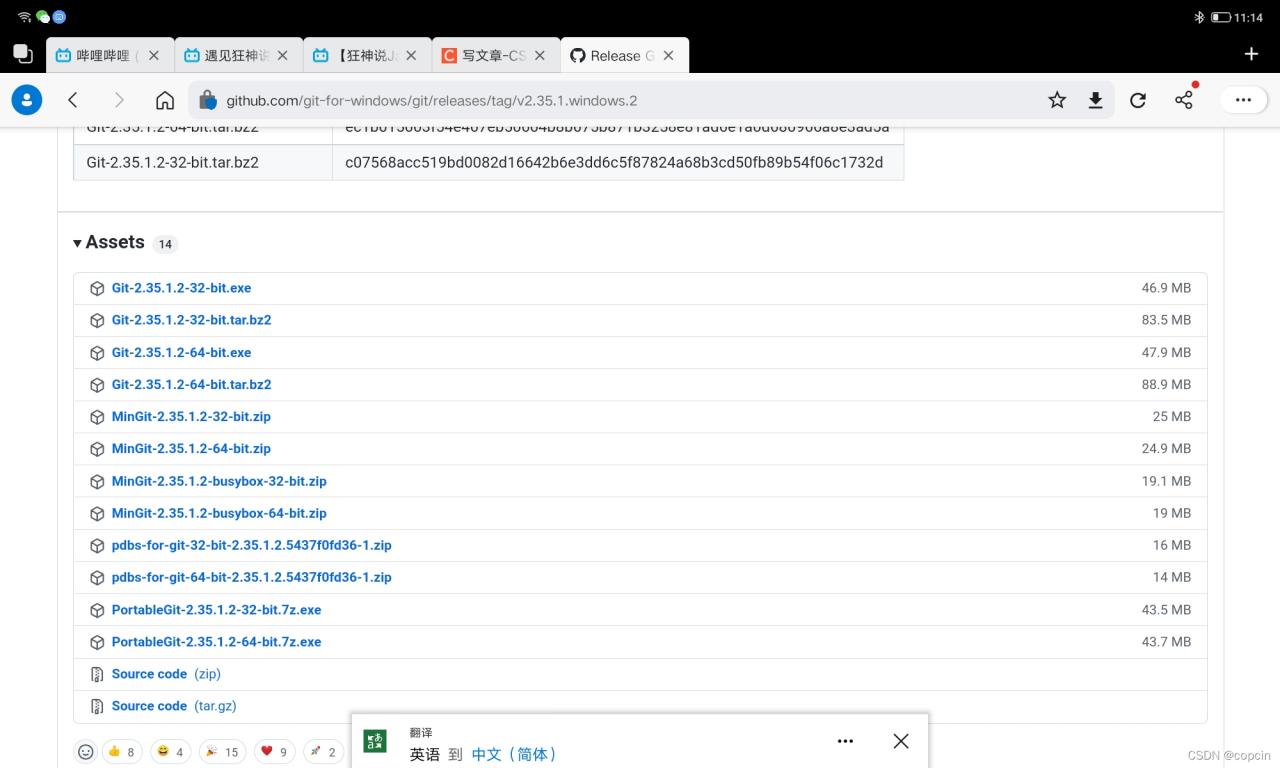Download Source code (tar.gz)

(174, 706)
